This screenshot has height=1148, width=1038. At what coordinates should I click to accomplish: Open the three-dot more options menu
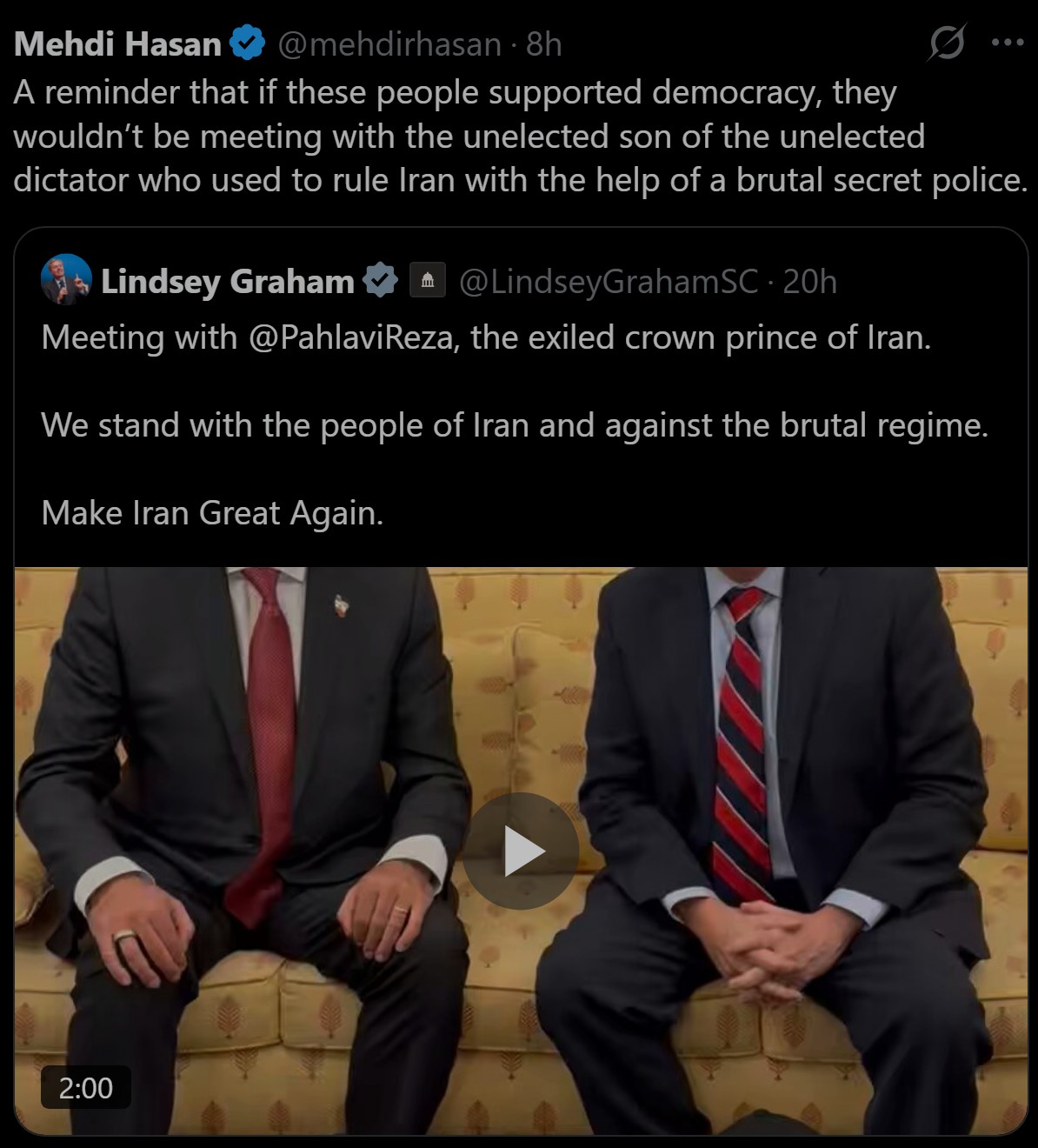pyautogui.click(x=1008, y=42)
